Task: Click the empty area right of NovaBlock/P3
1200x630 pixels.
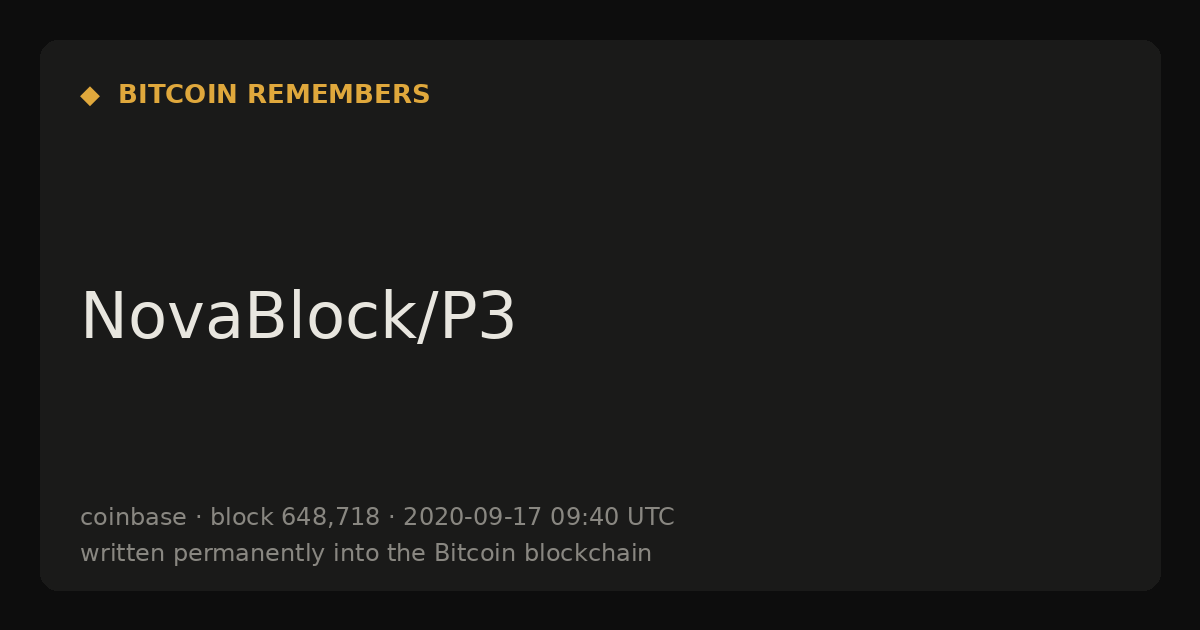Action: click(x=830, y=317)
